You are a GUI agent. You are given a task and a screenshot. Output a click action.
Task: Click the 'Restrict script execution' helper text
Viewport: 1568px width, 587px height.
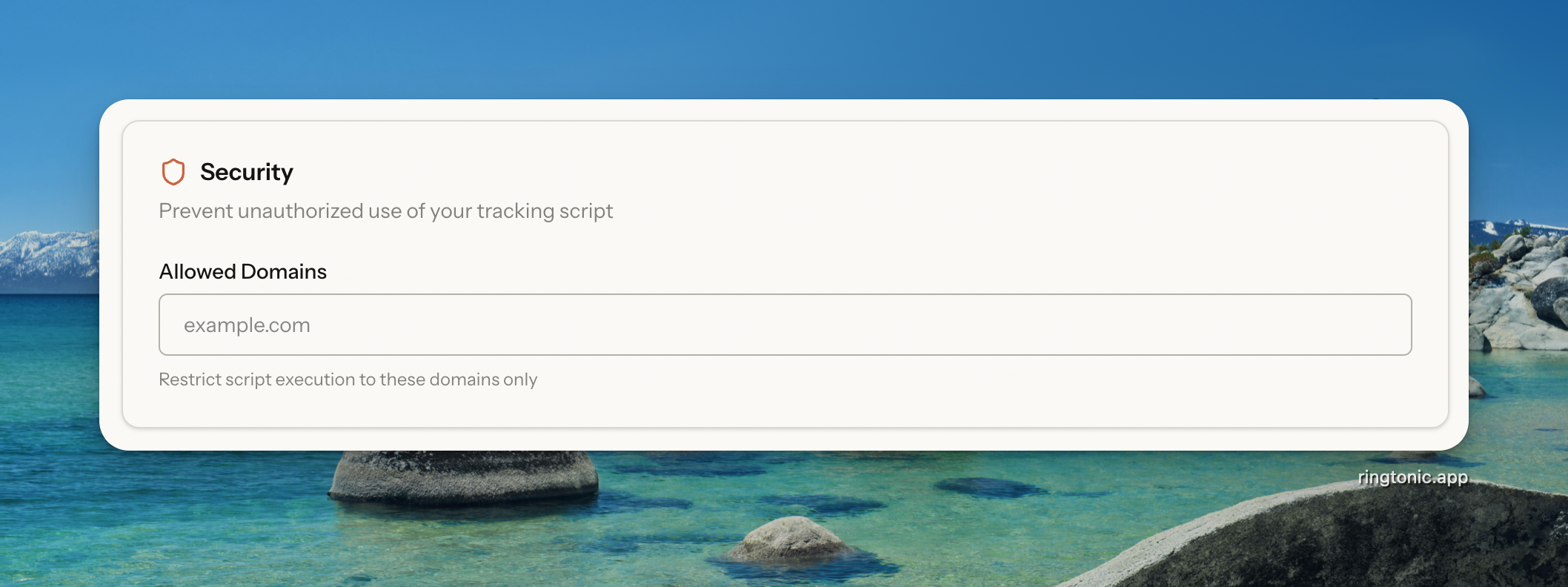(x=348, y=379)
